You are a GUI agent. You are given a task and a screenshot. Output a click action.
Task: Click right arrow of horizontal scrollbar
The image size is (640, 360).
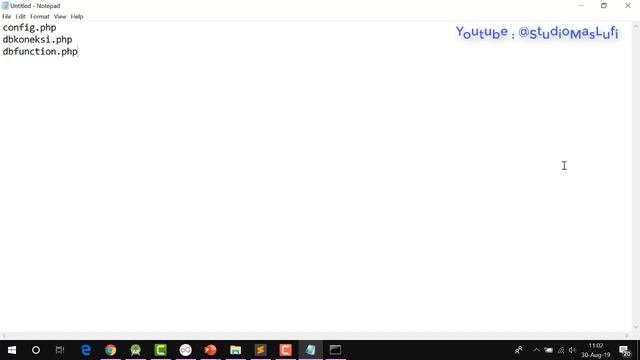627,336
